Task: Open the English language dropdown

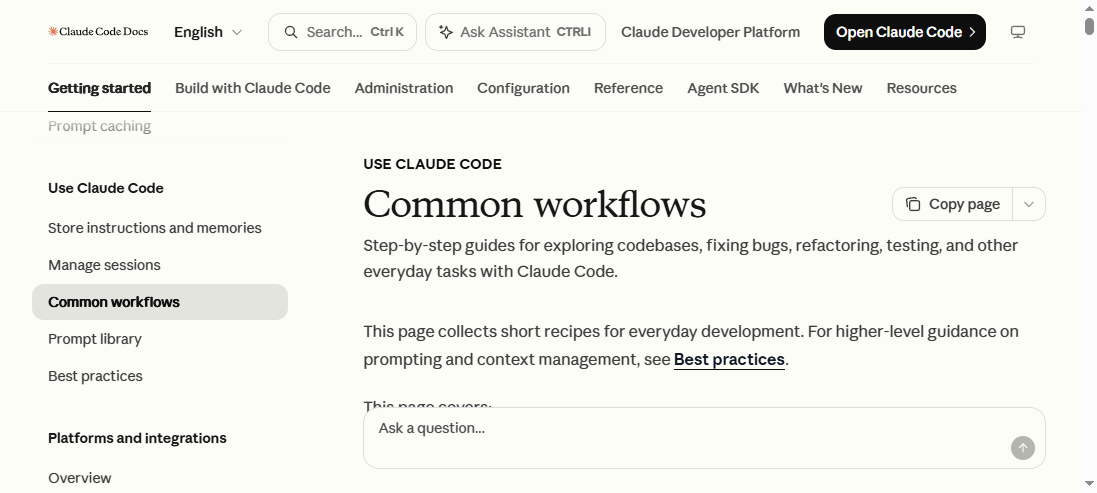Action: 208,32
